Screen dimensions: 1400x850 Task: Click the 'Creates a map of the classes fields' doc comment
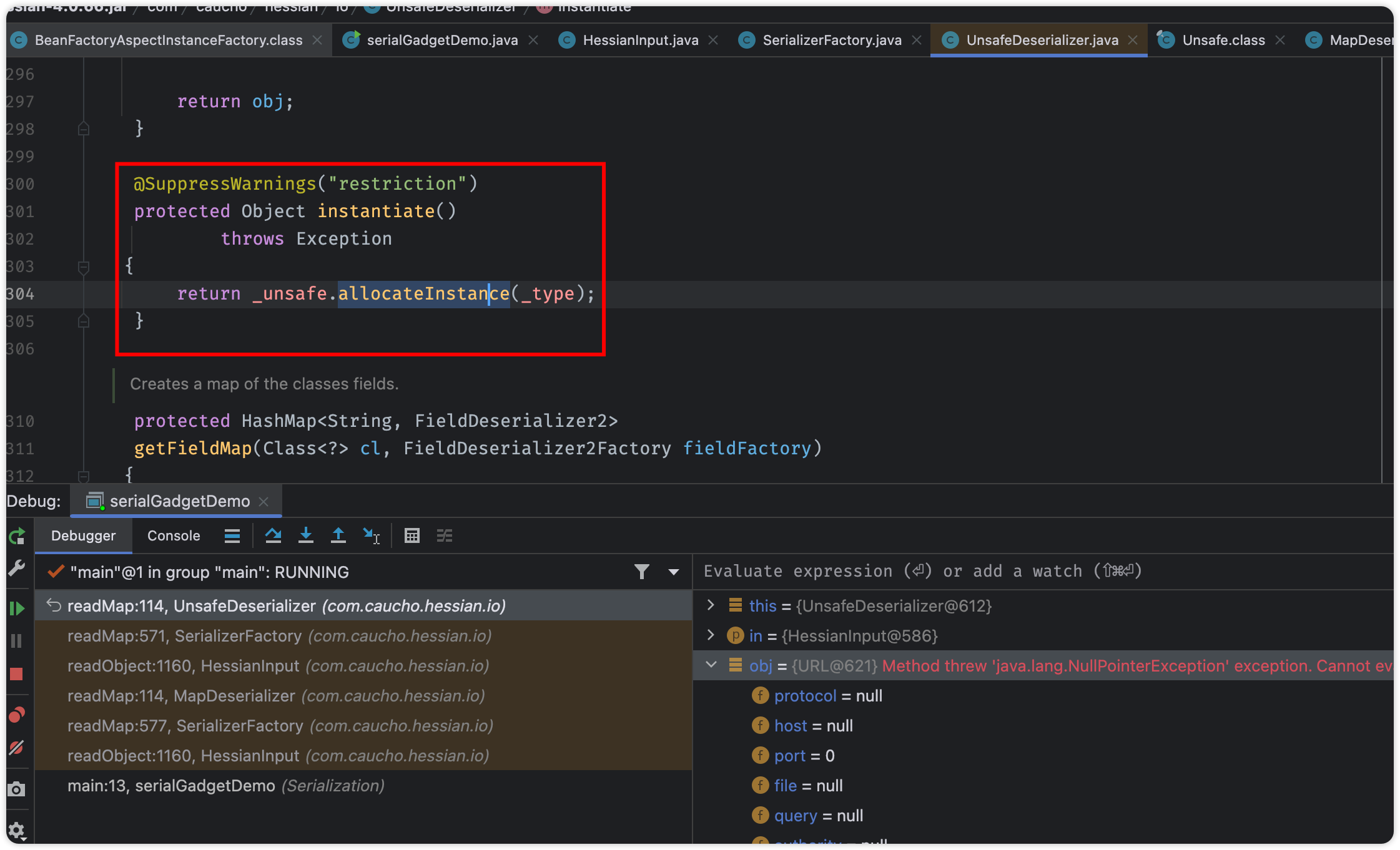pos(264,384)
